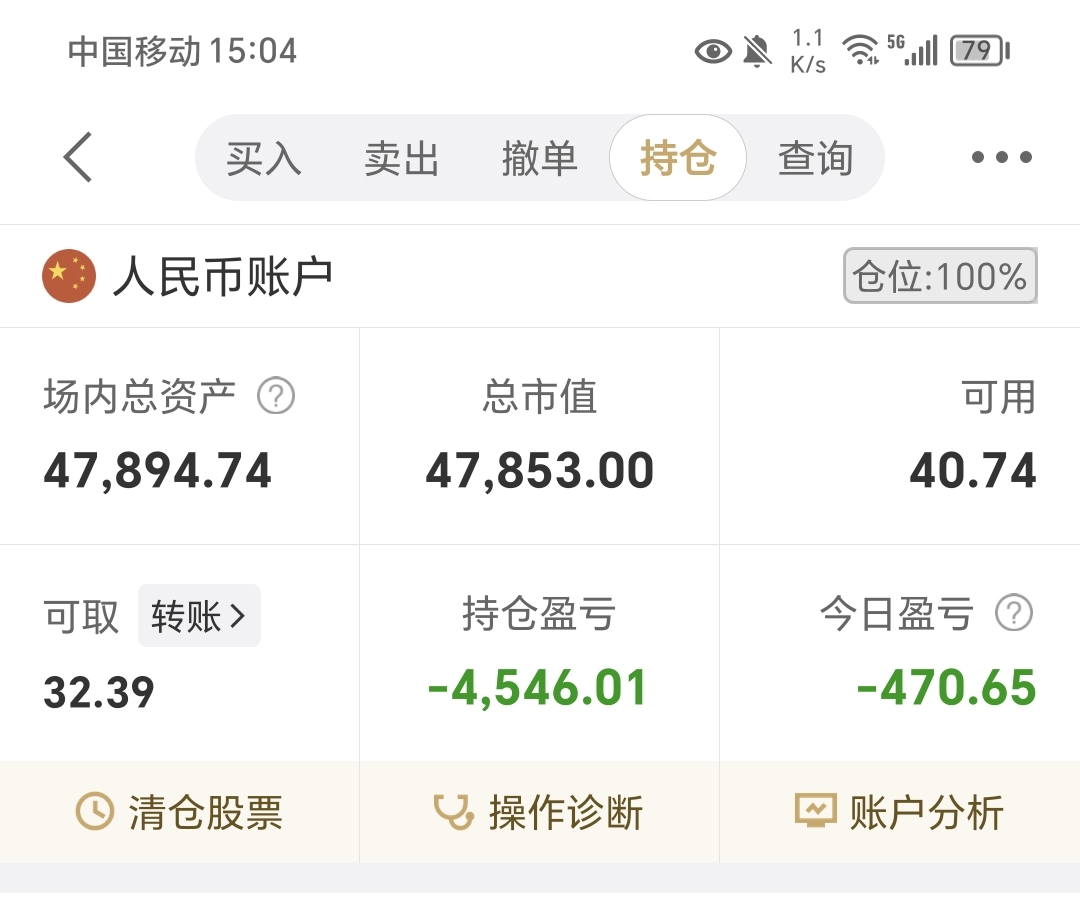Viewport: 1080px width, 907px height.
Task: Switch to the 查询 tab
Action: tap(816, 158)
